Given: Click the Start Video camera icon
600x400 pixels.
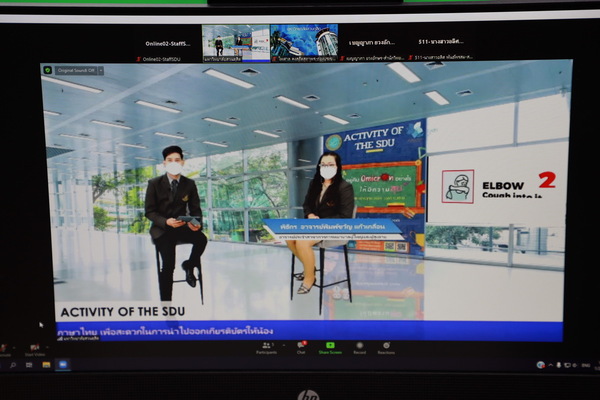Looking at the screenshot, I should (35, 348).
